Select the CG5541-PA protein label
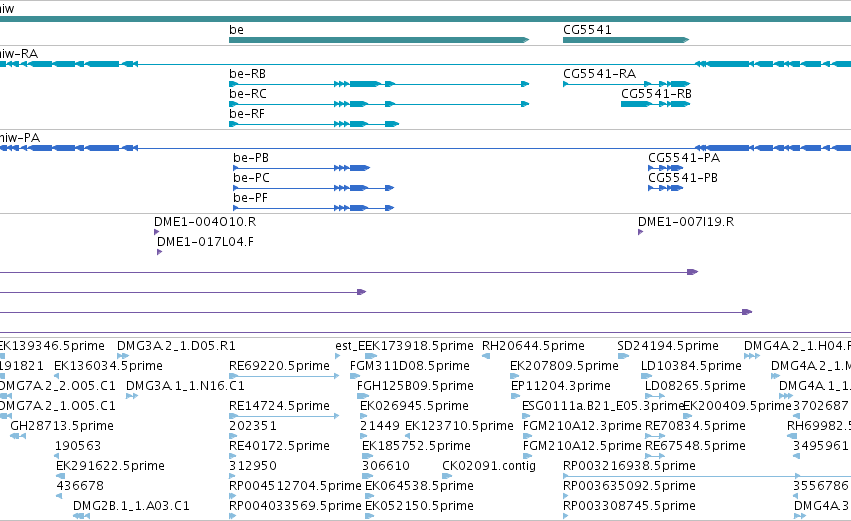This screenshot has height=521, width=851. pyautogui.click(x=684, y=158)
